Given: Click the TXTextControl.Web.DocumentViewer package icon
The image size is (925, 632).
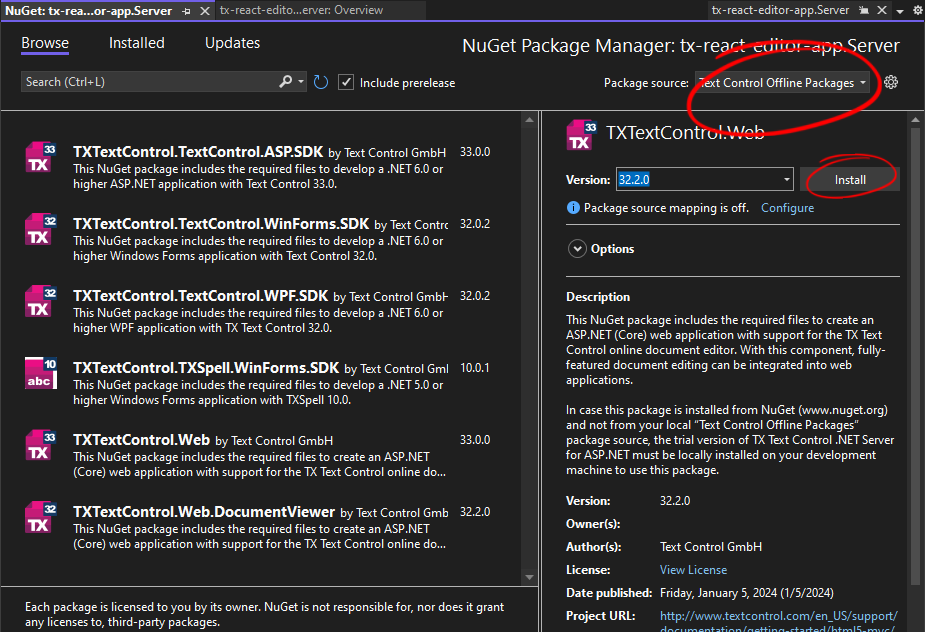Looking at the screenshot, I should [41, 518].
